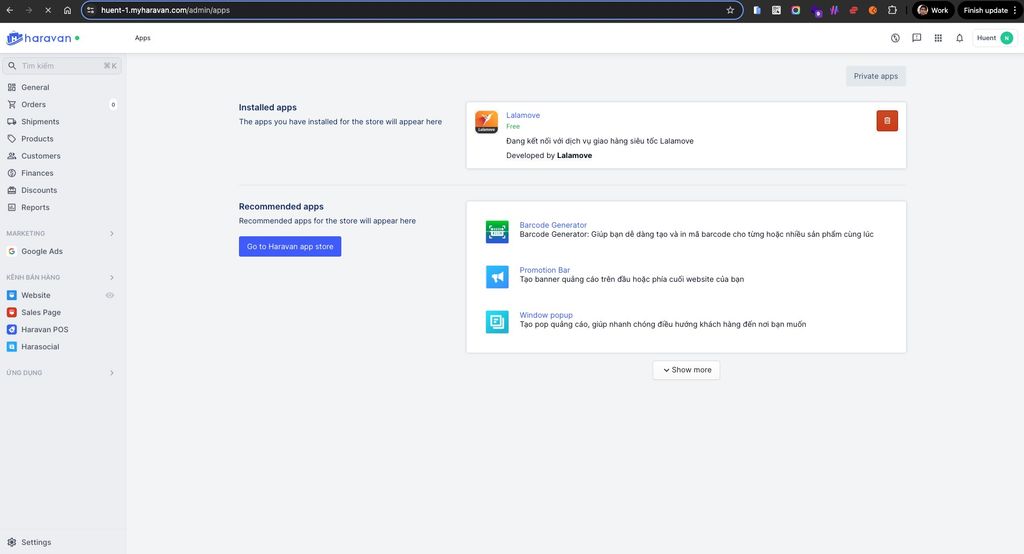This screenshot has height=554, width=1024.
Task: Delete the Lalamove app with trash icon
Action: (x=887, y=121)
